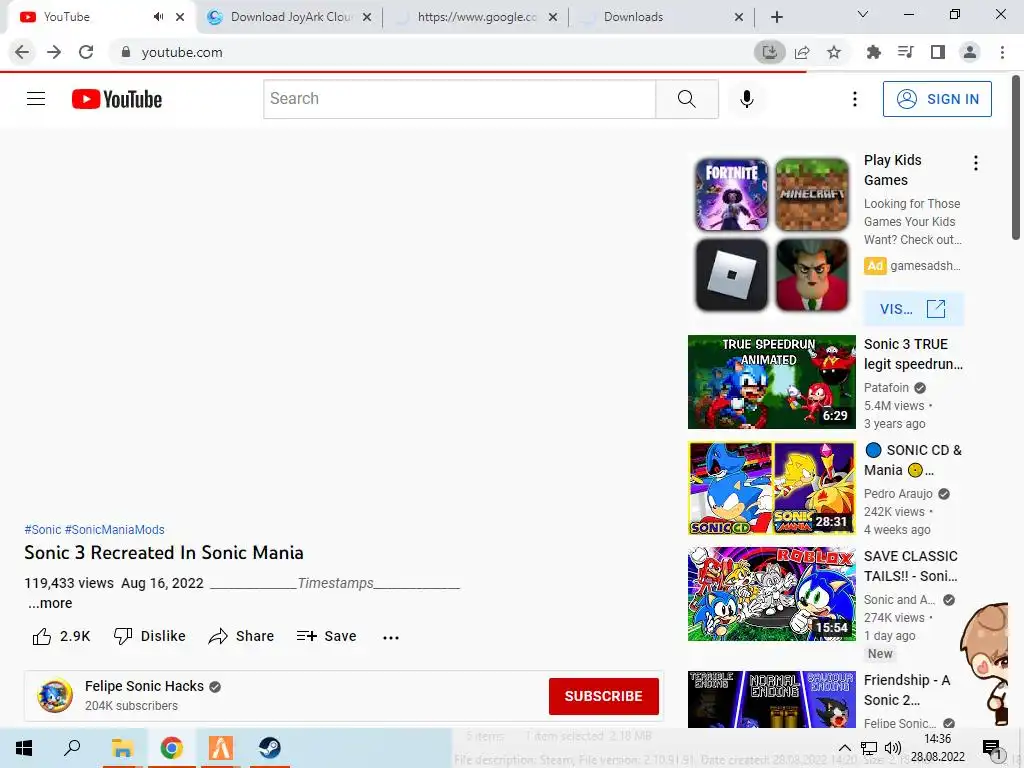This screenshot has width=1024, height=768.
Task: Open the YouTube guide hamburger menu
Action: (x=36, y=99)
